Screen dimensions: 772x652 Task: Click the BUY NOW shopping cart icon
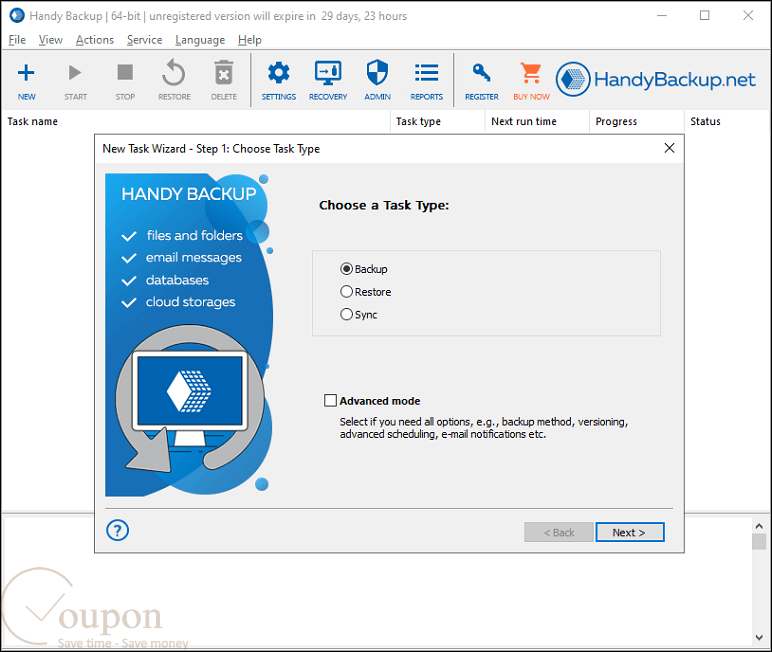531,73
